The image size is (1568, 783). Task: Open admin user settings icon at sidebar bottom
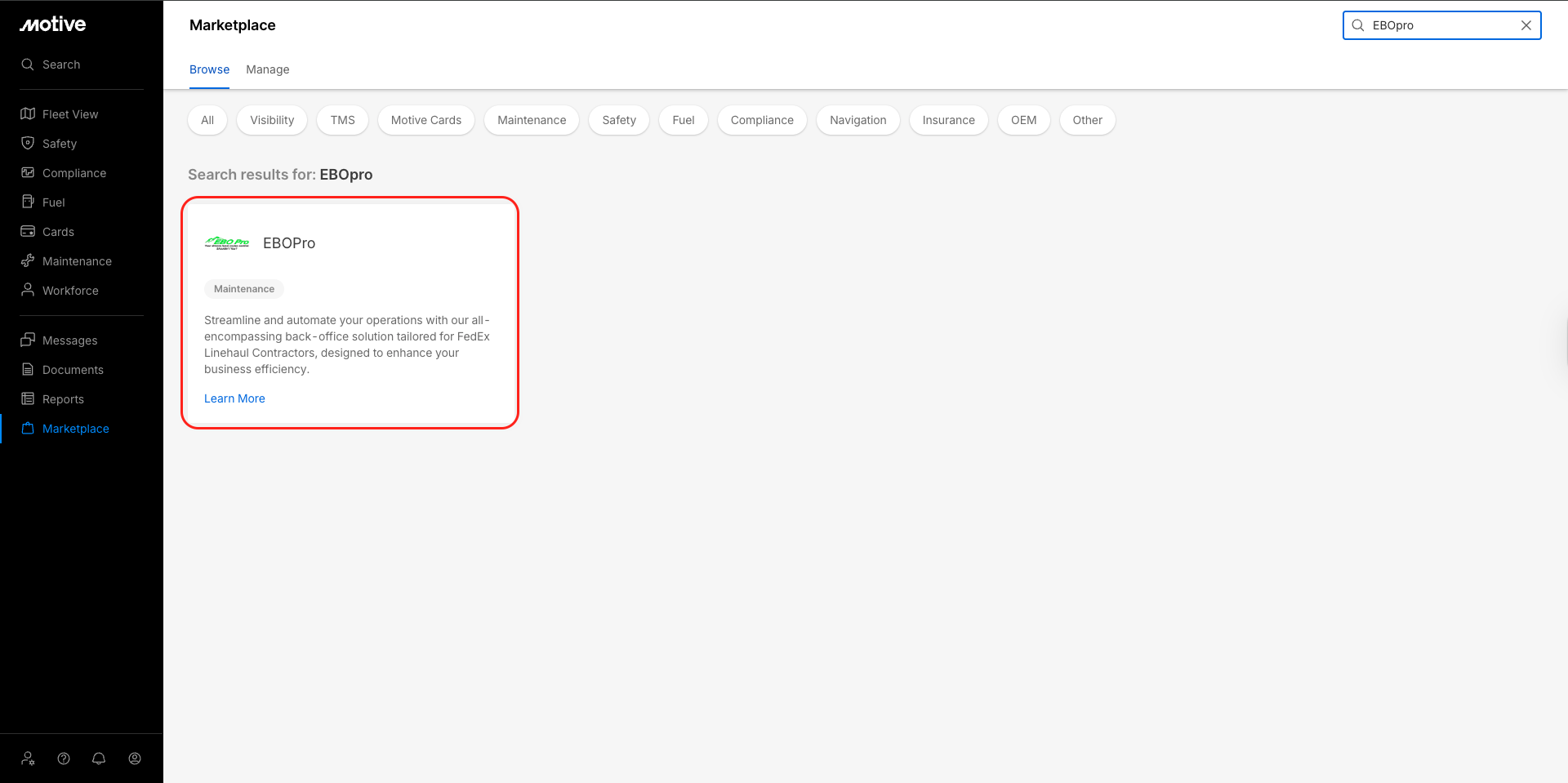click(x=29, y=759)
